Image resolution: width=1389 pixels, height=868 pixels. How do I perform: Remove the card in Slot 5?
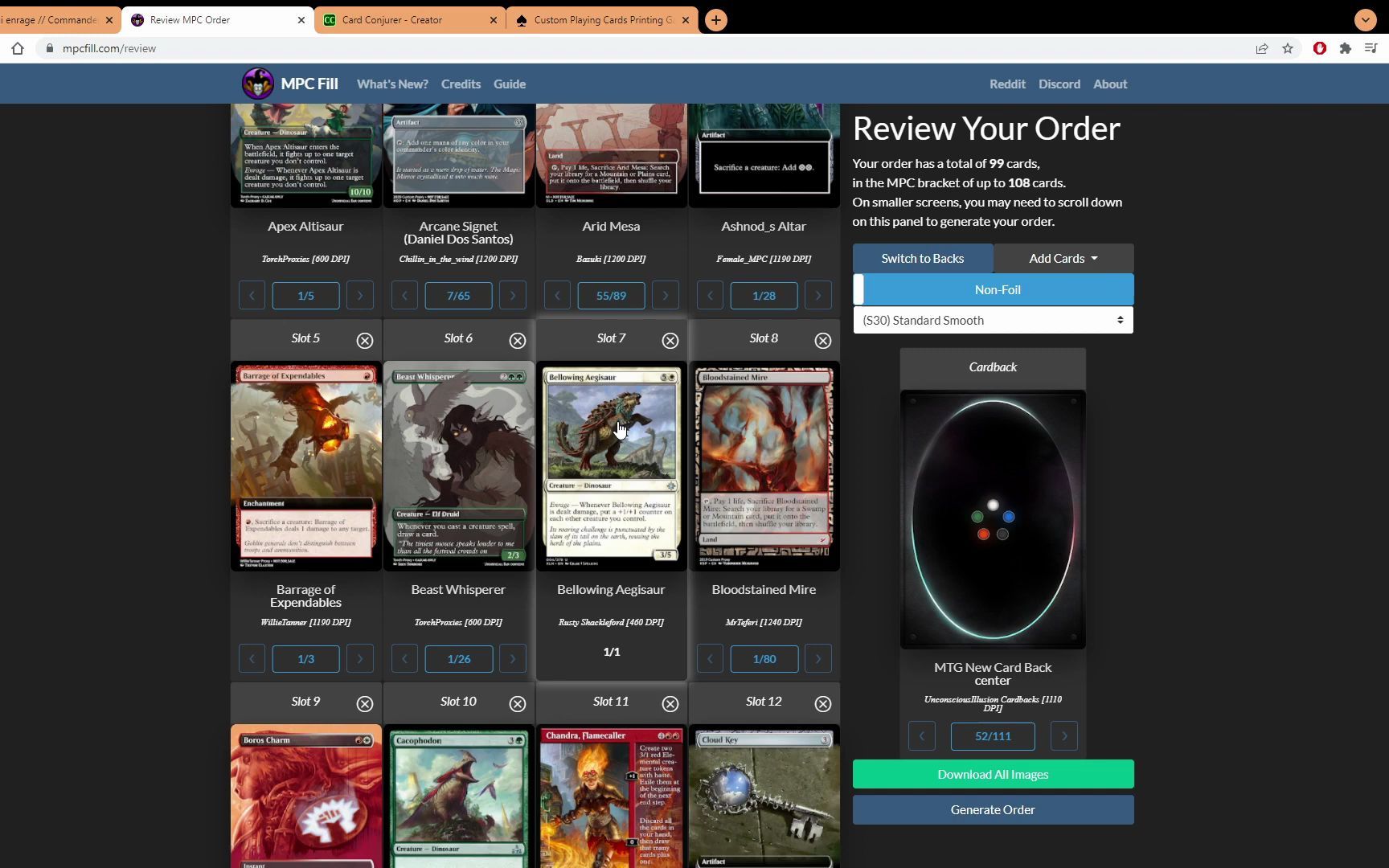(365, 341)
